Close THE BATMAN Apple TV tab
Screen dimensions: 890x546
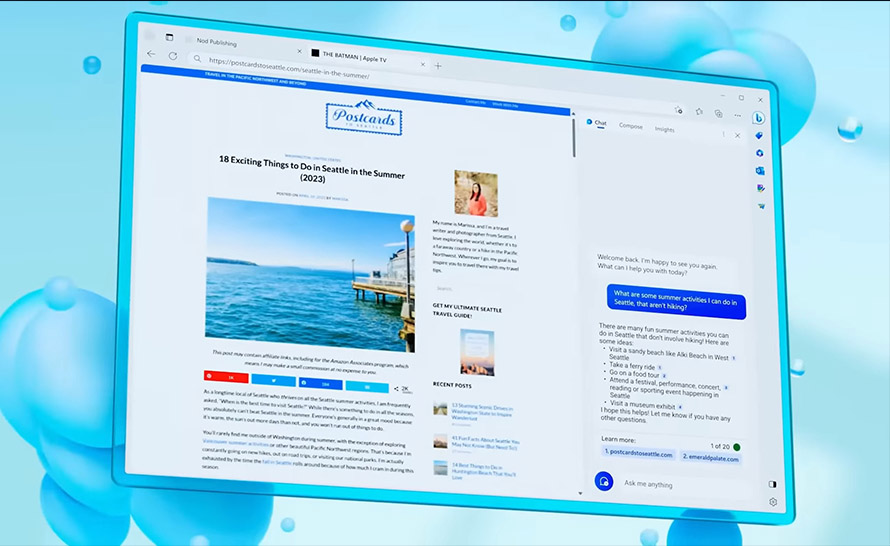[422, 64]
